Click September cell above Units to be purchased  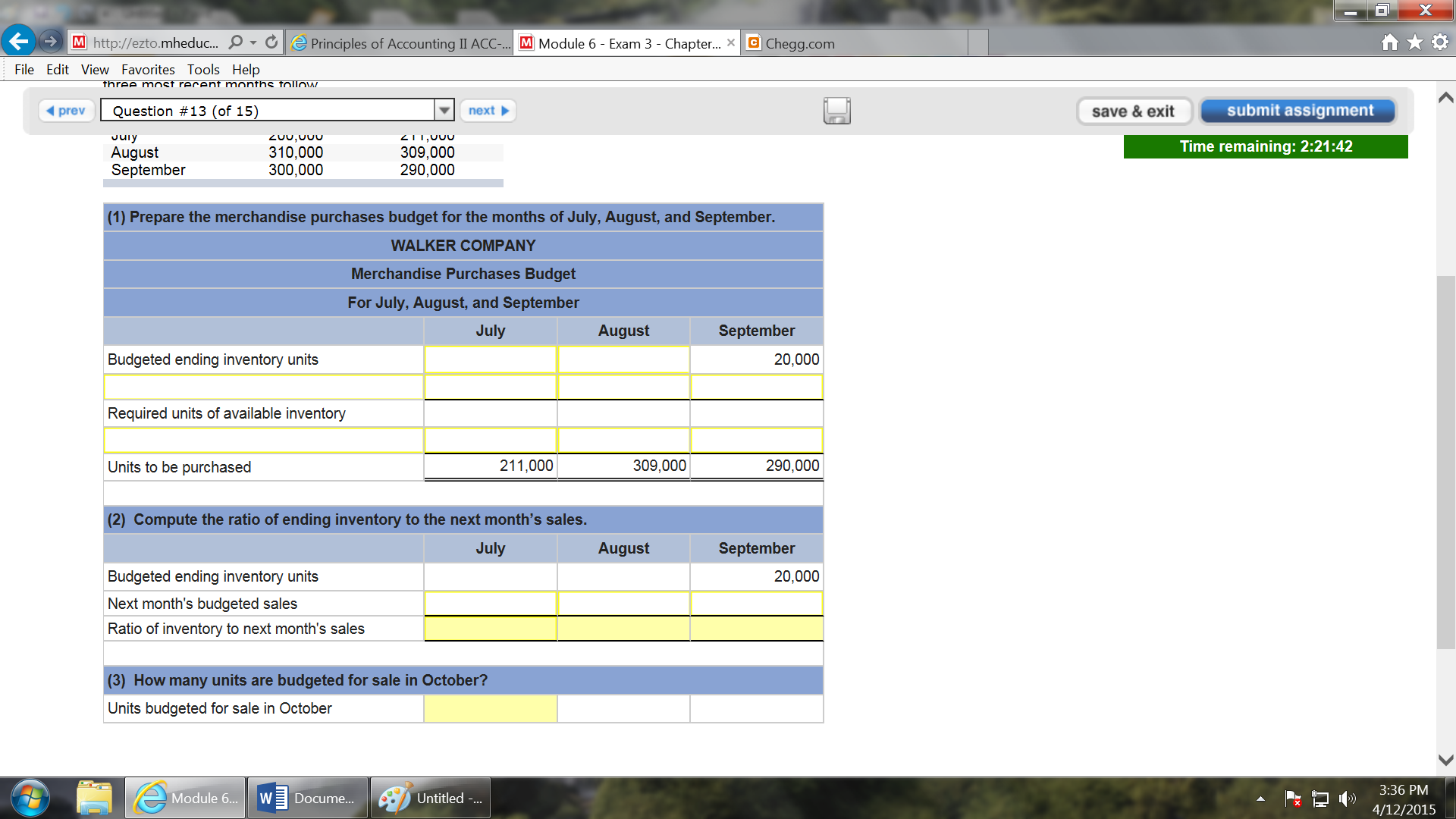(x=757, y=441)
